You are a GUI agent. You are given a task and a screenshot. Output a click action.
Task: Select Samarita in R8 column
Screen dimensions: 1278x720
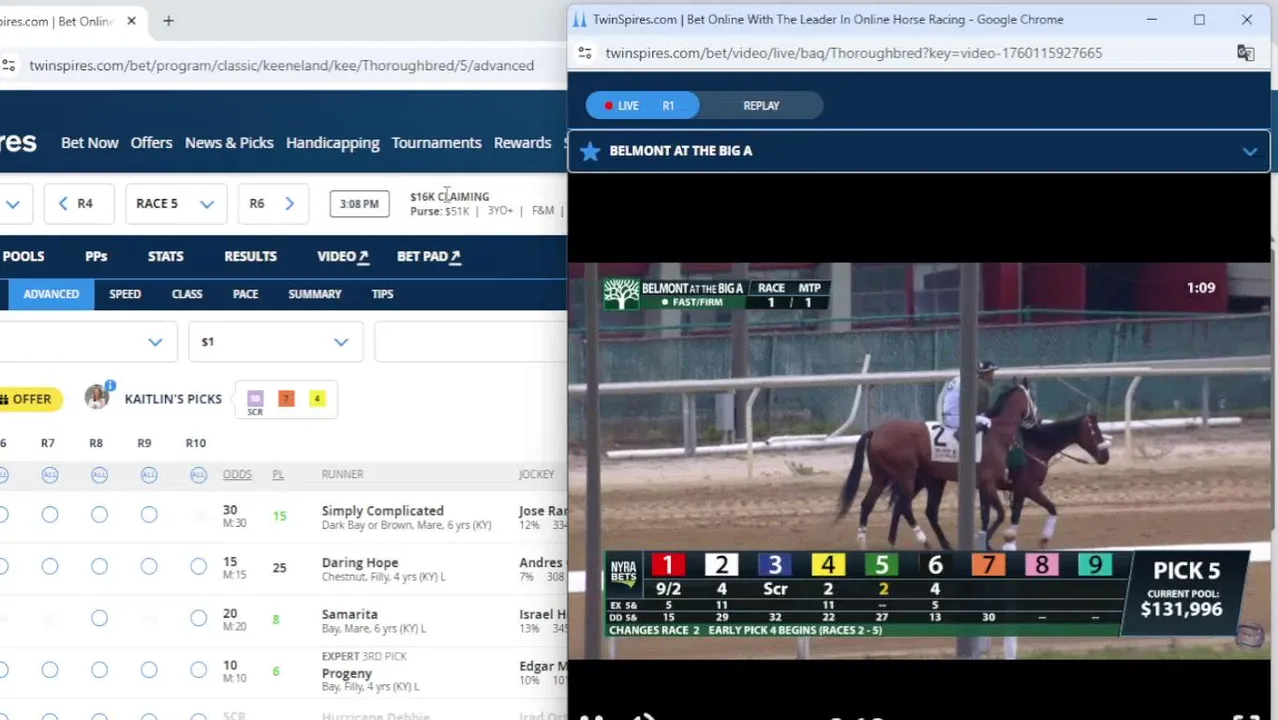click(x=99, y=619)
